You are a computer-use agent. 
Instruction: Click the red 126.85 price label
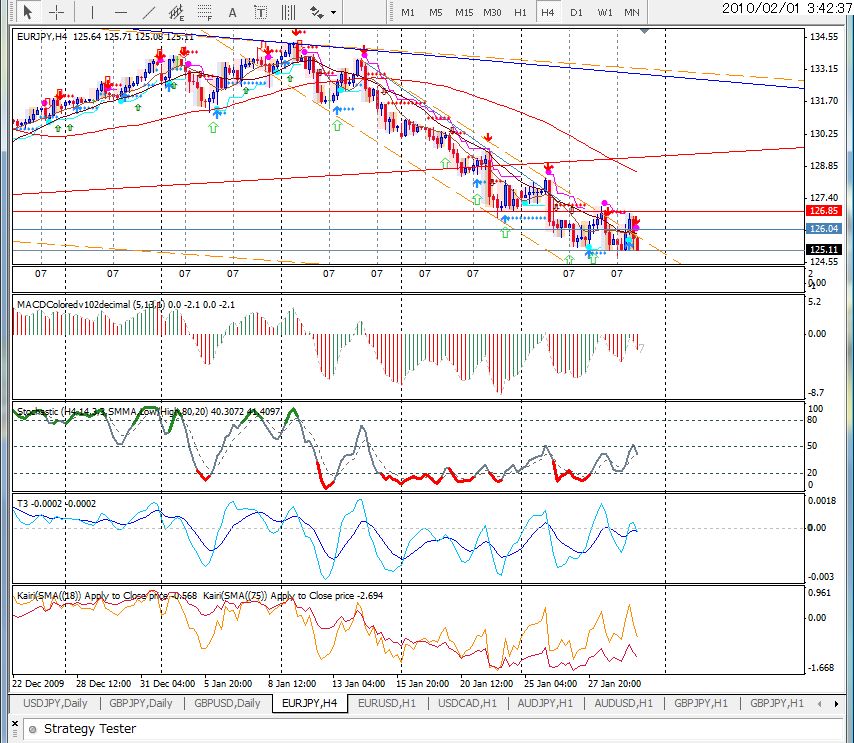tap(824, 211)
